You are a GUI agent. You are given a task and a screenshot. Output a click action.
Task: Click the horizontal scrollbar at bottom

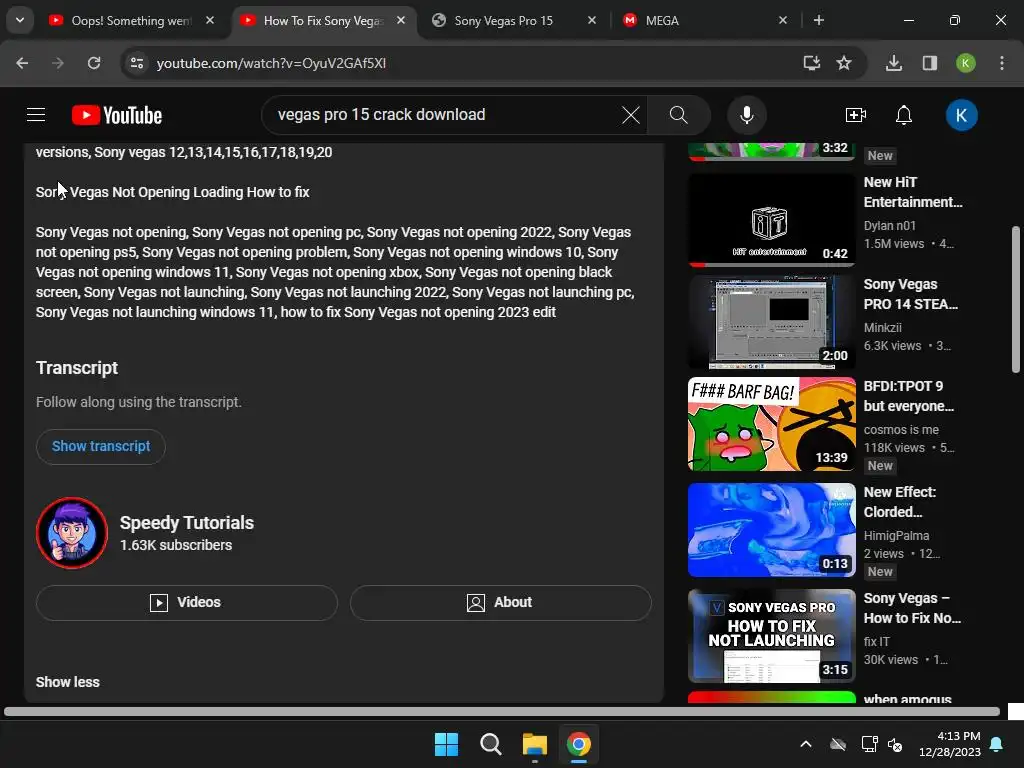click(502, 711)
